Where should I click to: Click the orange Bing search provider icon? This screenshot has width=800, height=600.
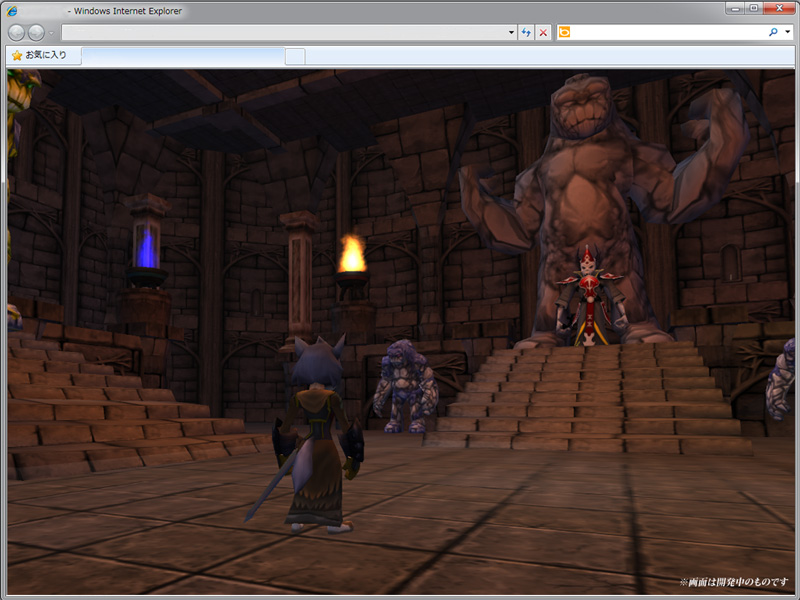tap(565, 33)
